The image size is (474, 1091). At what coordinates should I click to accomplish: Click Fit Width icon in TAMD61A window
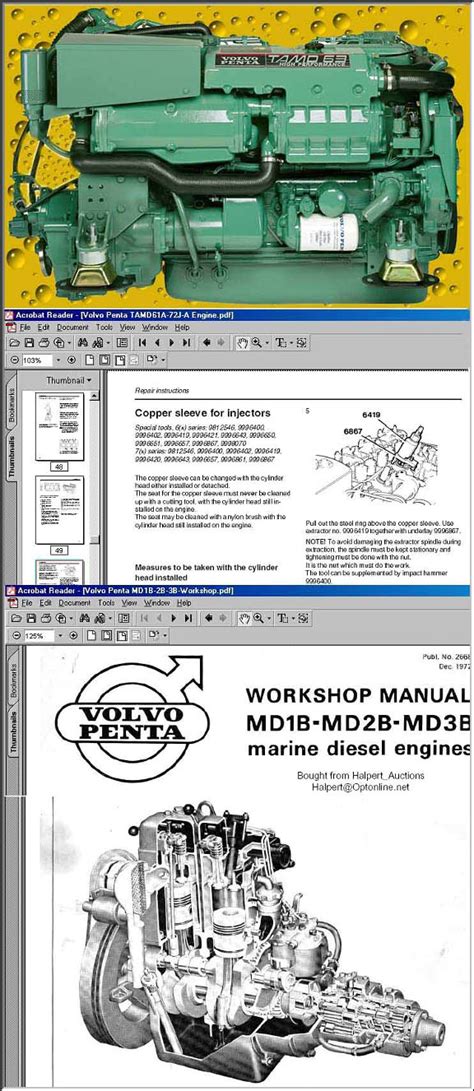point(120,360)
